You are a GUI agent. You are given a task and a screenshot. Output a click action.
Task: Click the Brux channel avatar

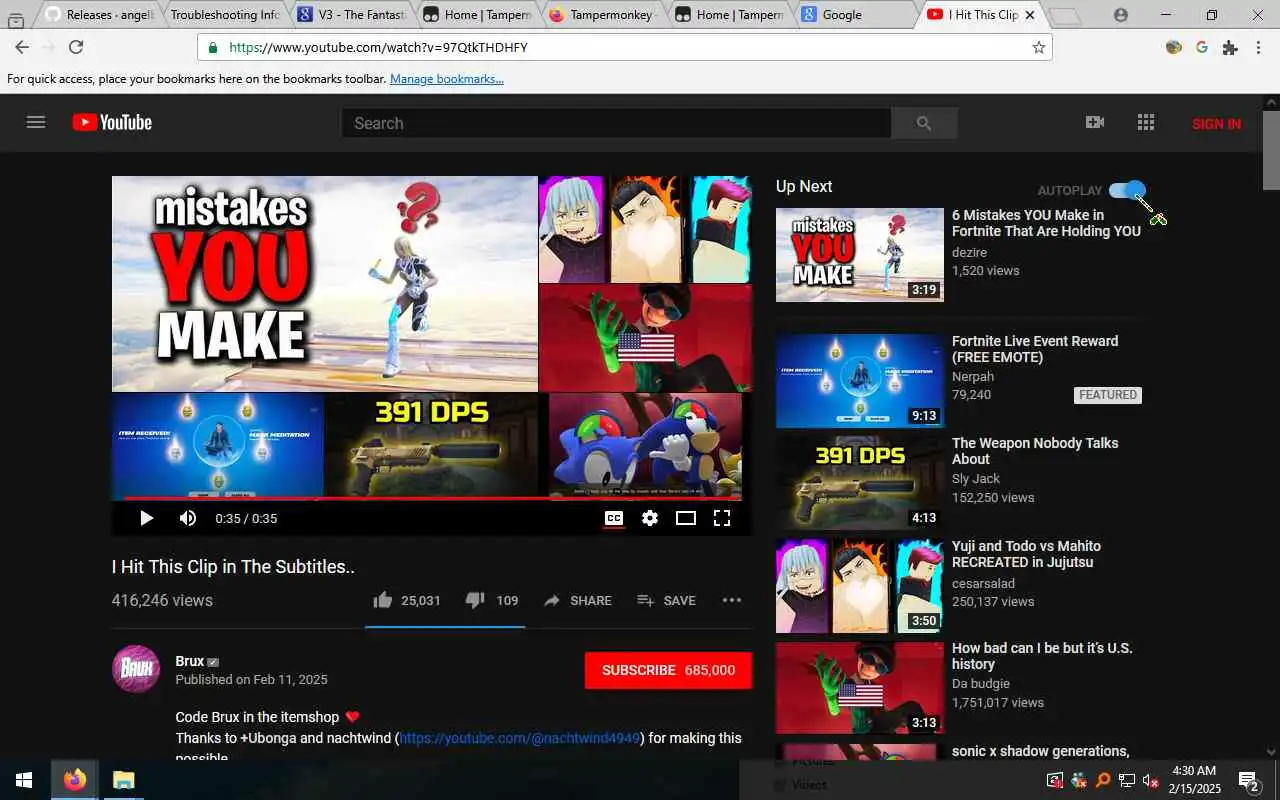(x=136, y=669)
